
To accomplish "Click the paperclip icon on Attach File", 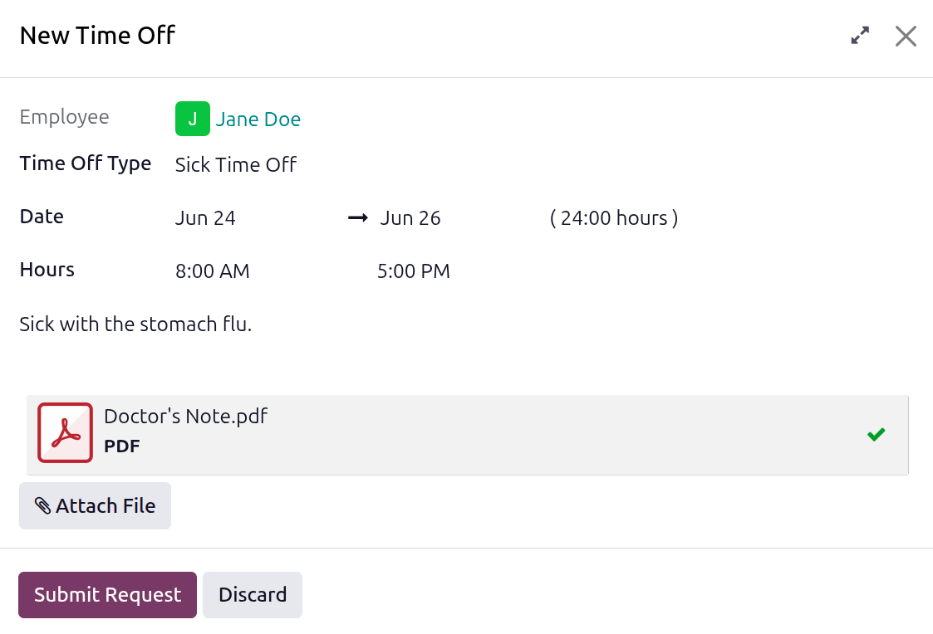I will tap(42, 506).
